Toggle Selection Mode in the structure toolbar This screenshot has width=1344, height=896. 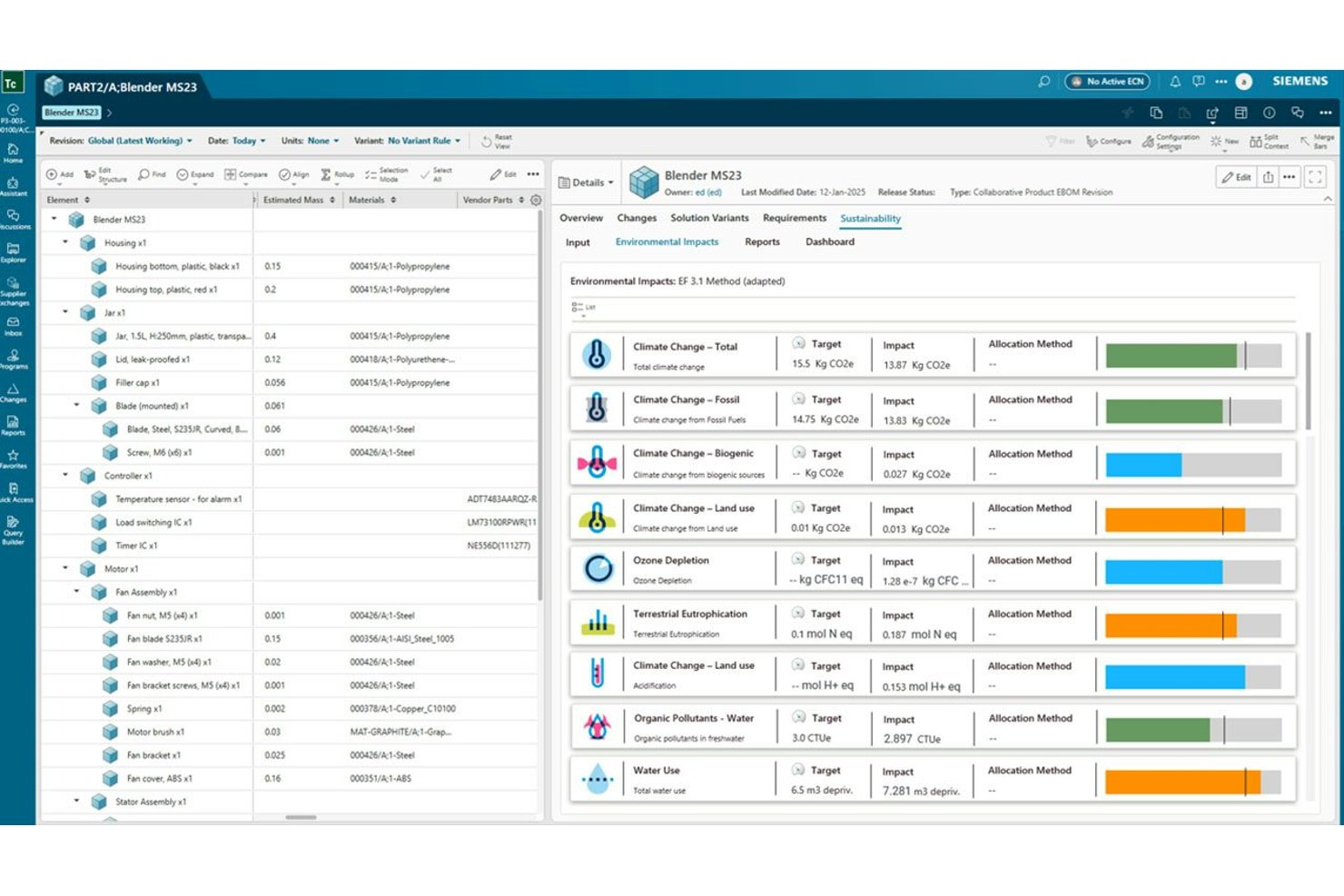tap(386, 174)
